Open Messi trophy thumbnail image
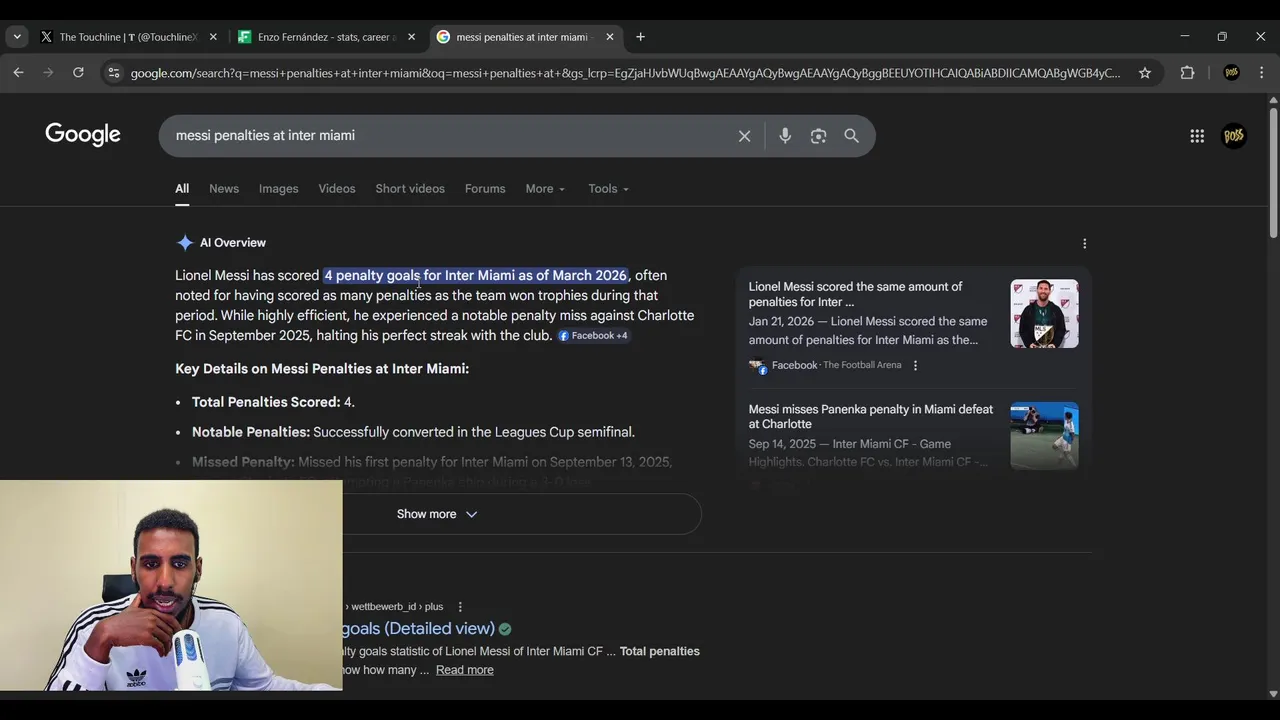This screenshot has height=720, width=1280. coord(1044,313)
